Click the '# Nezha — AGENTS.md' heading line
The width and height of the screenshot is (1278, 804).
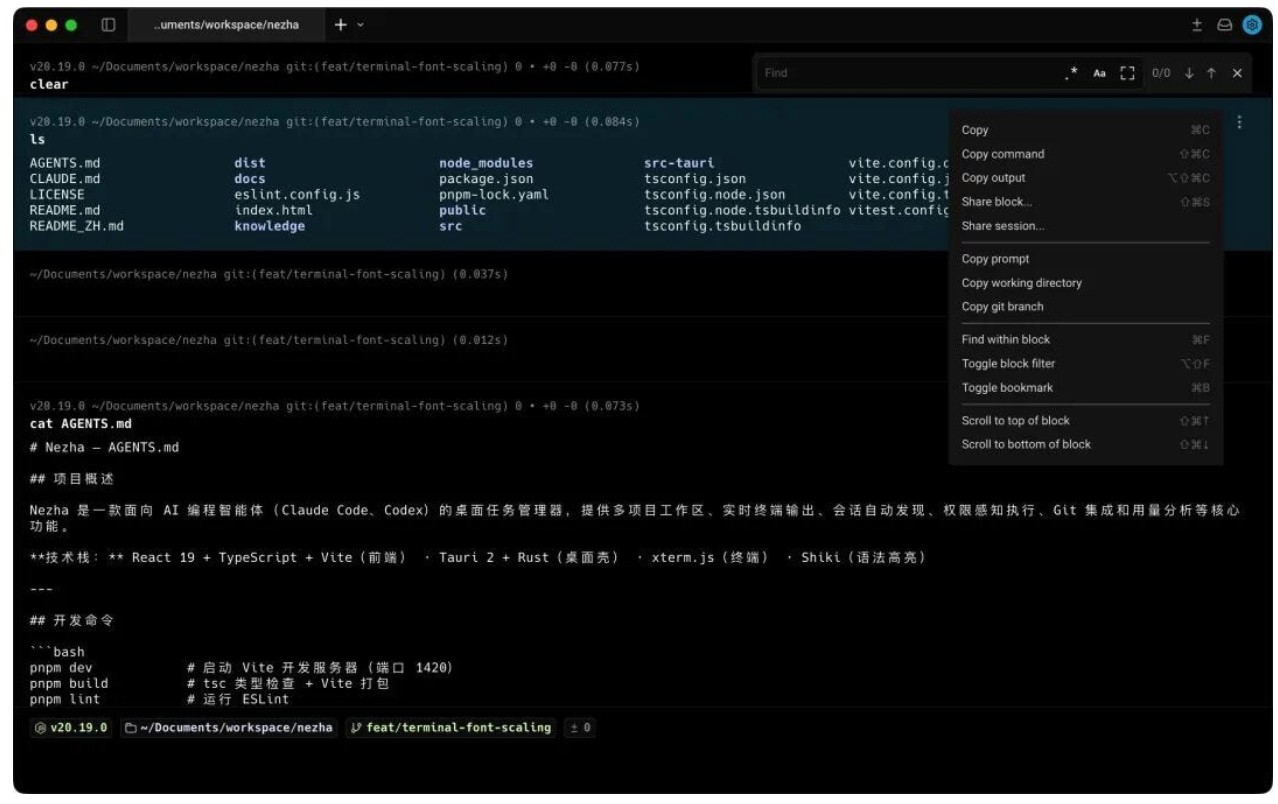coord(104,447)
